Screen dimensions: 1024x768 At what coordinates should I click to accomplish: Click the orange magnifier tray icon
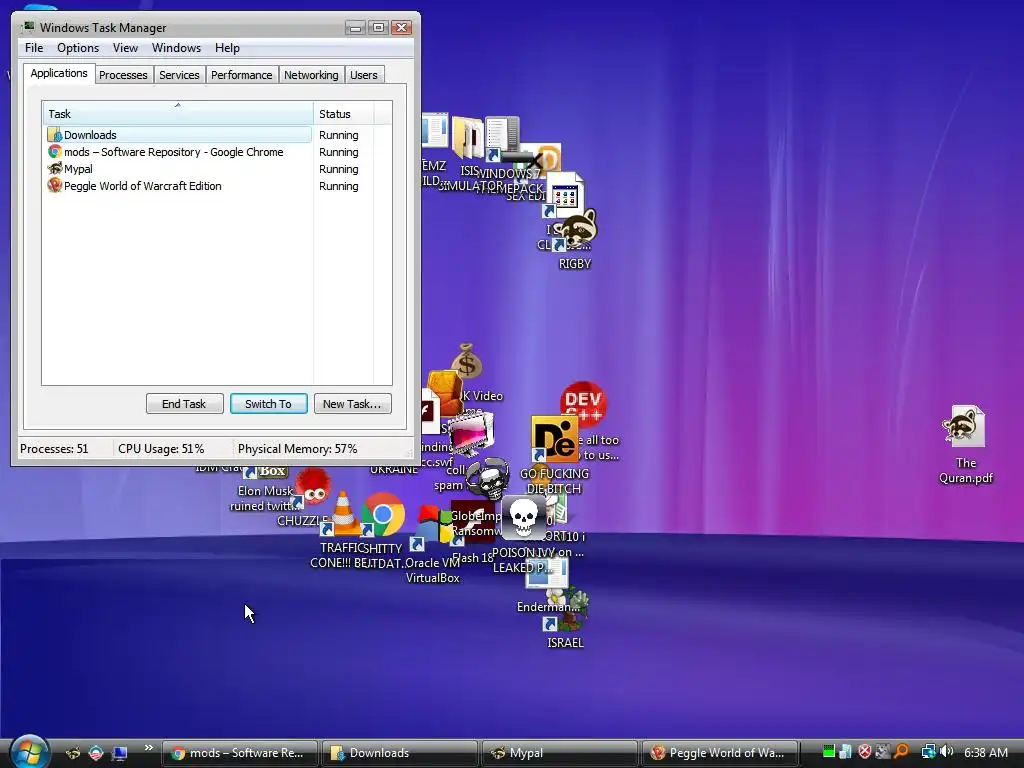tap(901, 752)
